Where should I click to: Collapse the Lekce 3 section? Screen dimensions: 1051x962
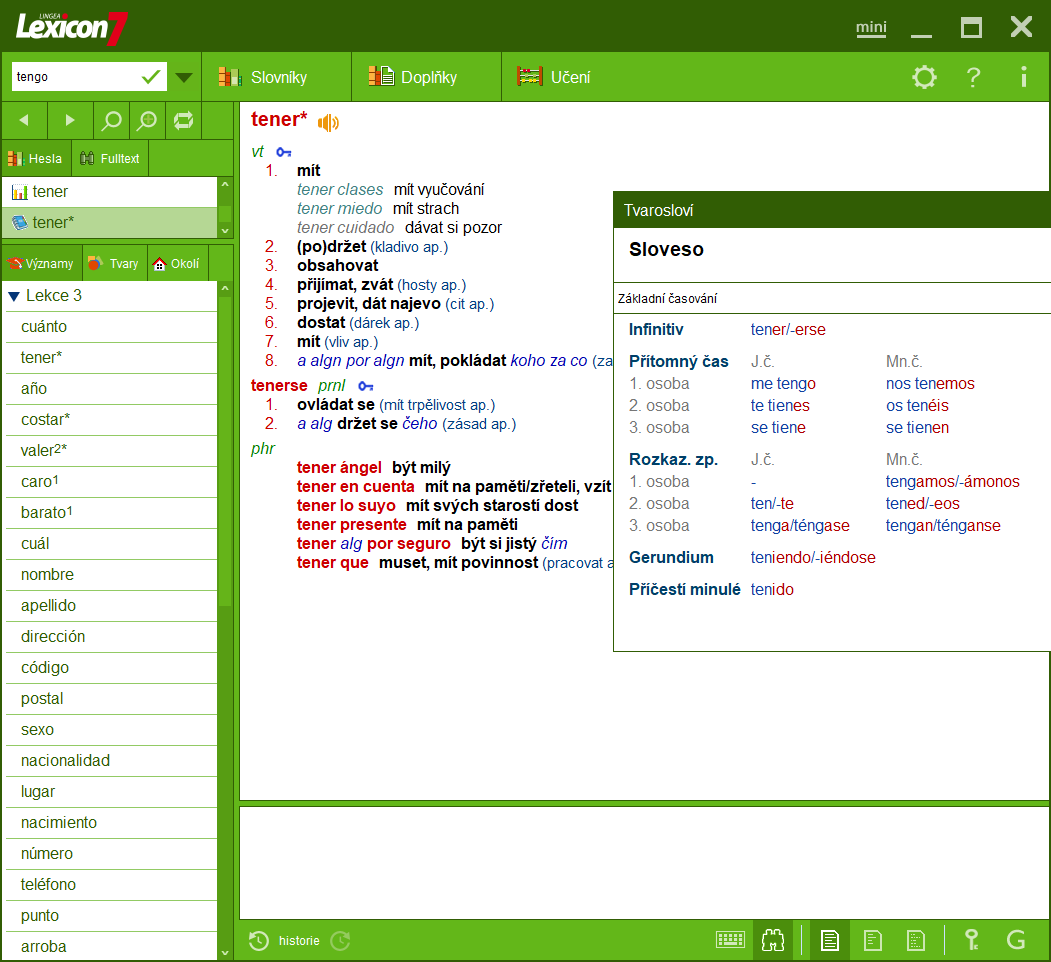(14, 296)
